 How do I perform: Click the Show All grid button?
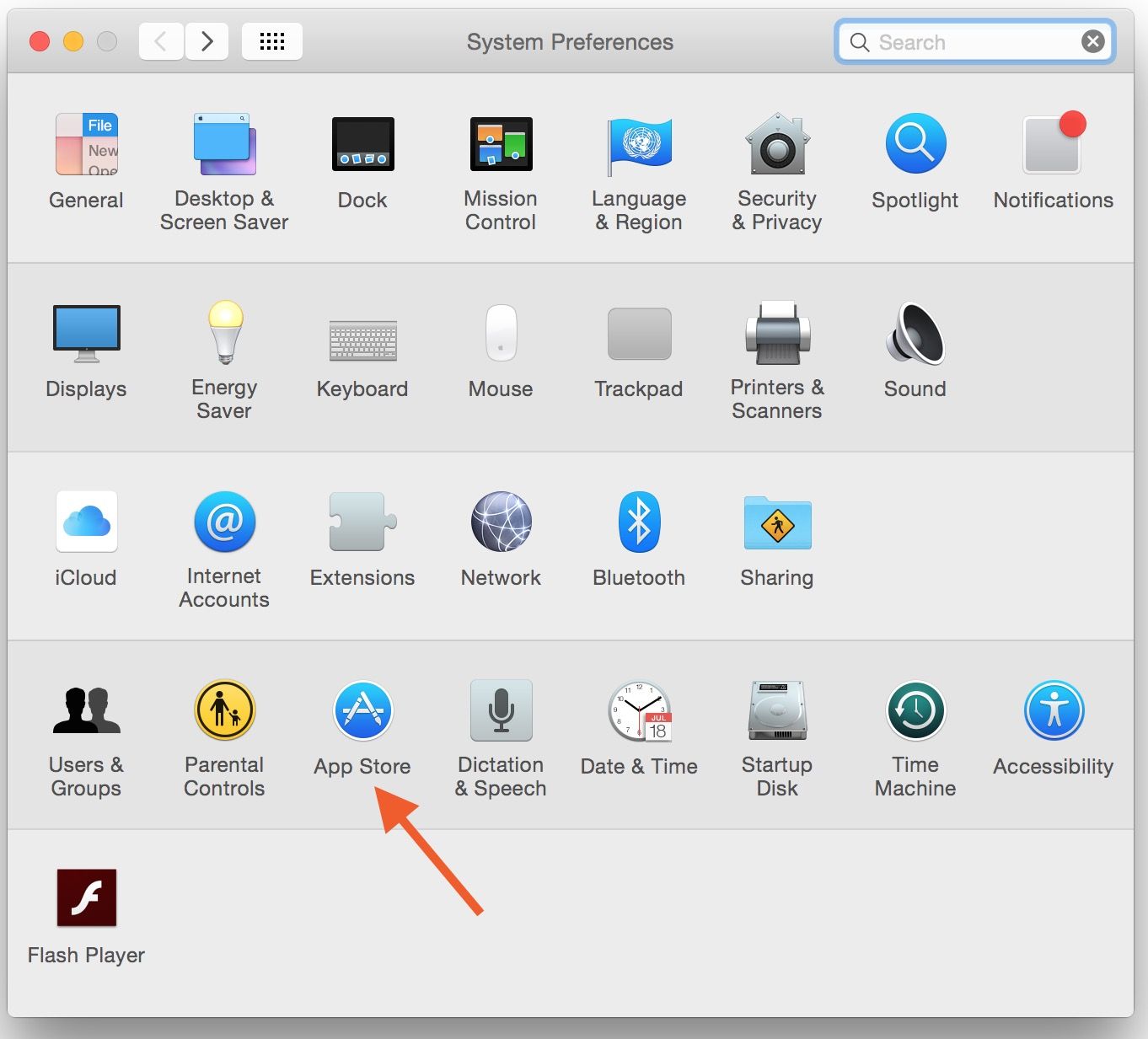pyautogui.click(x=272, y=41)
